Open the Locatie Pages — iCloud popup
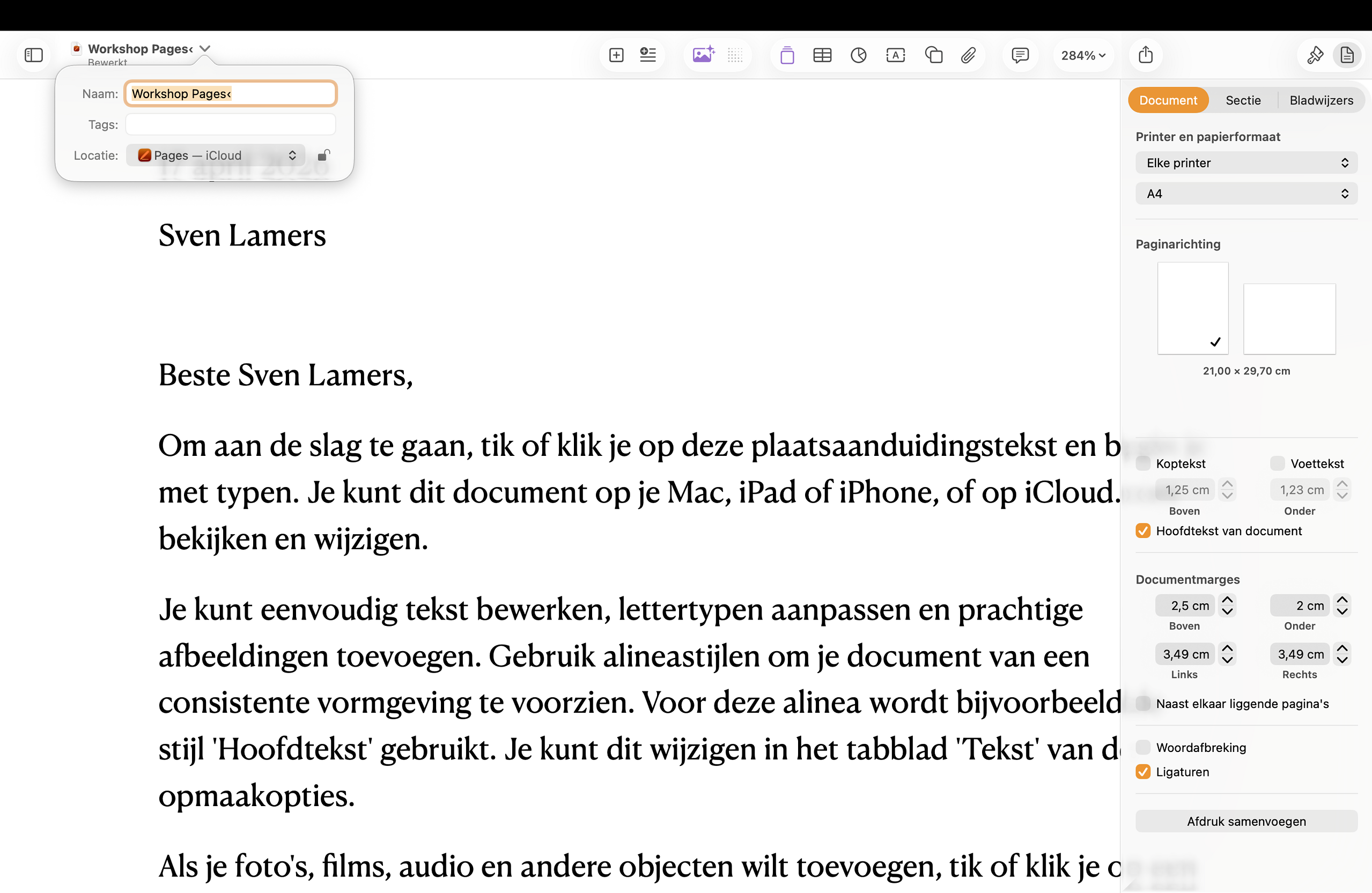Screen dimensions: 1372x893 point(216,156)
